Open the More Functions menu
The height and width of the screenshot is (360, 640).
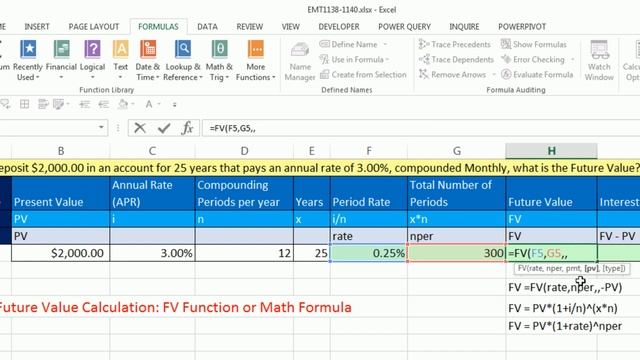pyautogui.click(x=256, y=60)
